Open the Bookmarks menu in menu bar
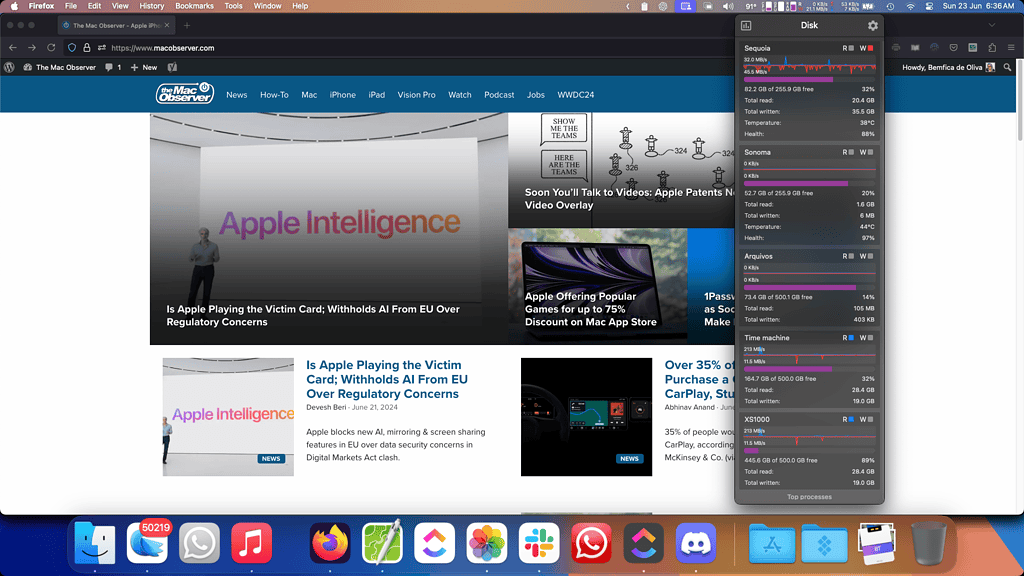This screenshot has width=1024, height=576. pos(194,6)
